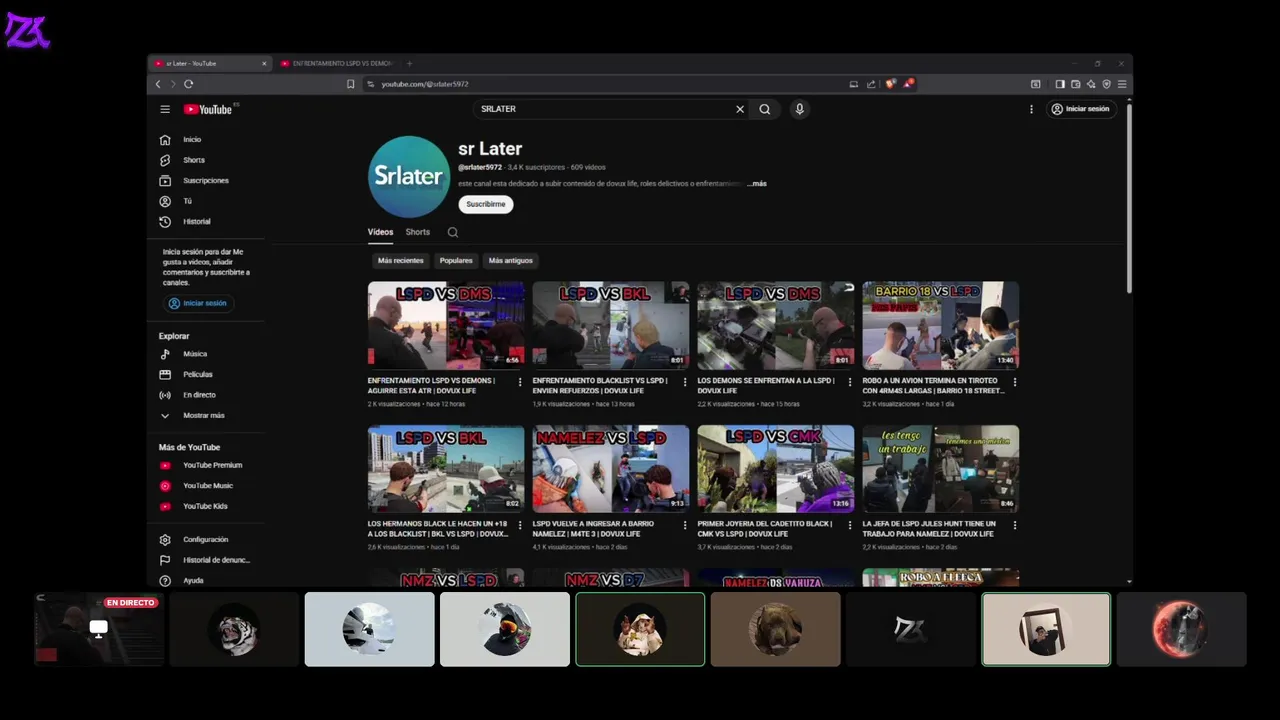Expand channel description with ...más
This screenshot has height=720, width=1280.
757,184
